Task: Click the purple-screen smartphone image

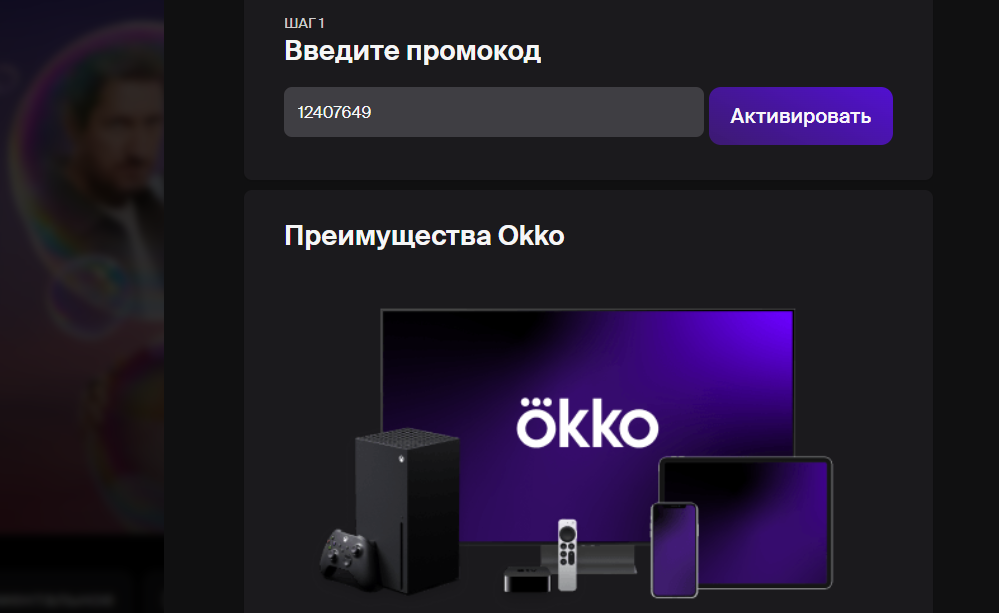Action: [674, 550]
